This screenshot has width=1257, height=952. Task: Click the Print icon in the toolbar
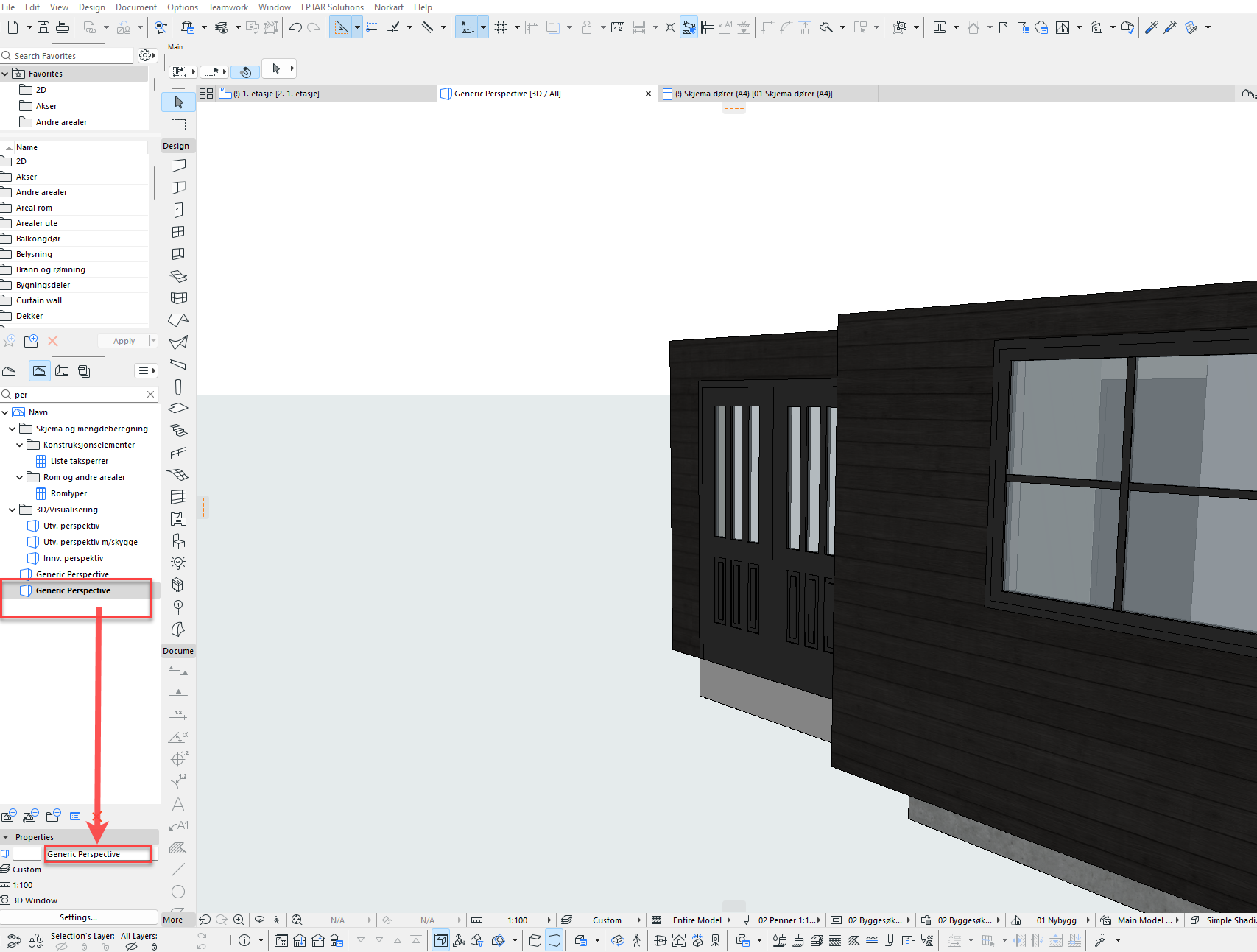[x=63, y=27]
